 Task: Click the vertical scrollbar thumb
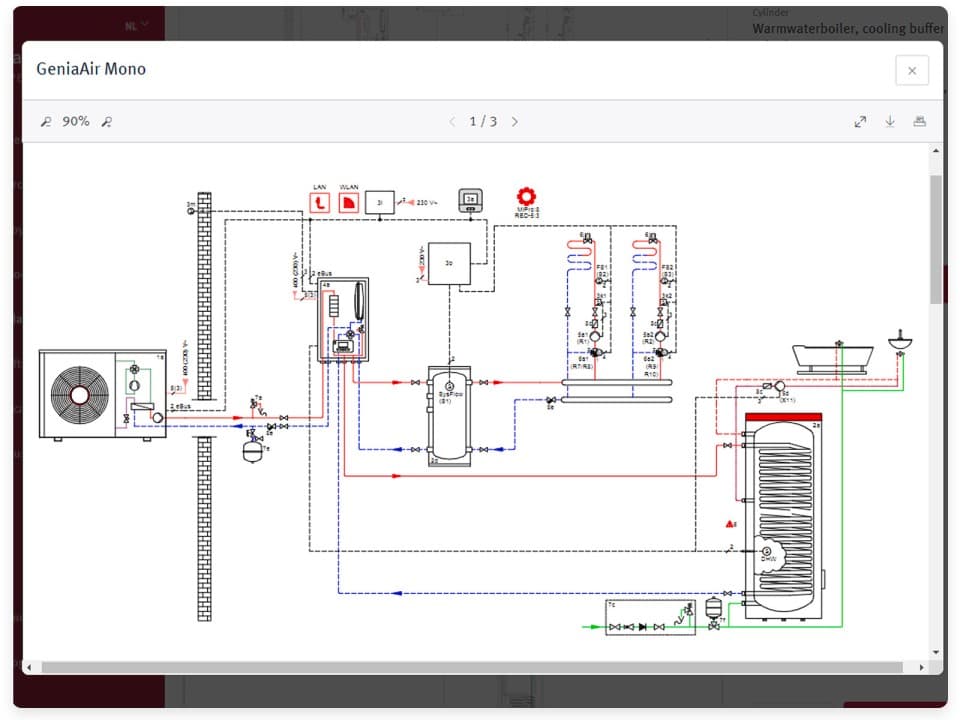[x=935, y=240]
